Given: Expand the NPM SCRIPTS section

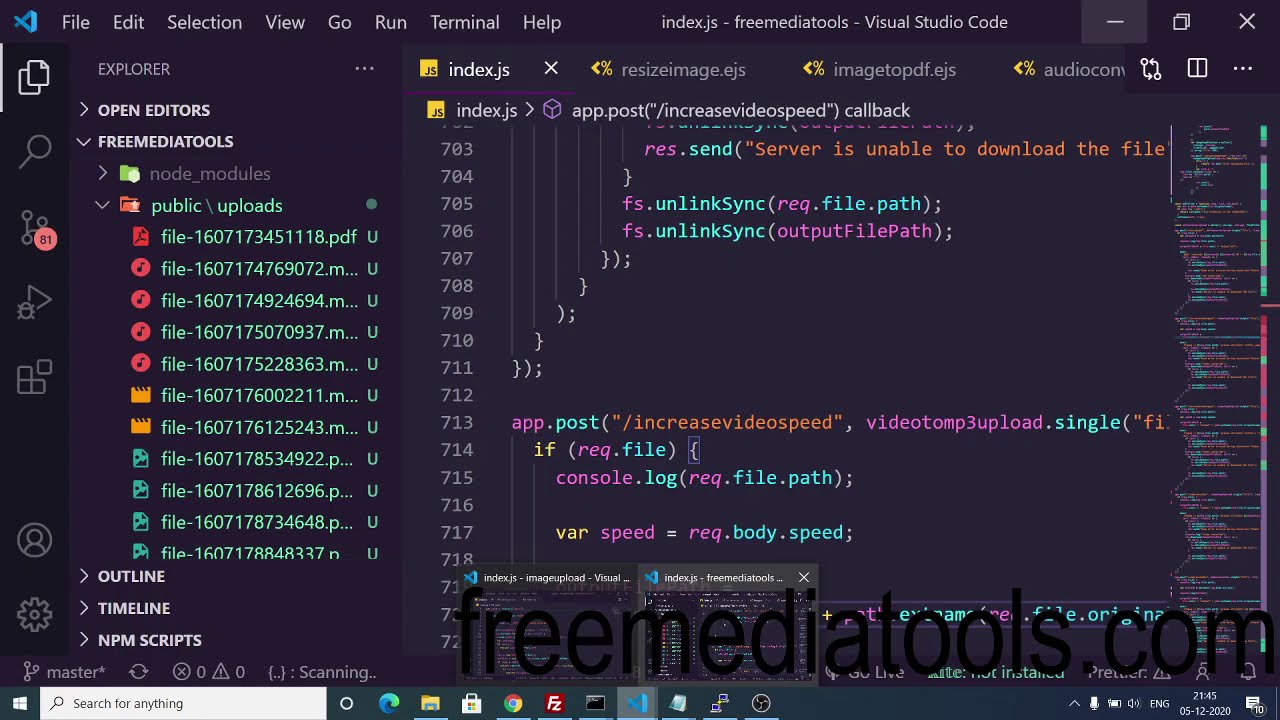Looking at the screenshot, I should click(149, 640).
